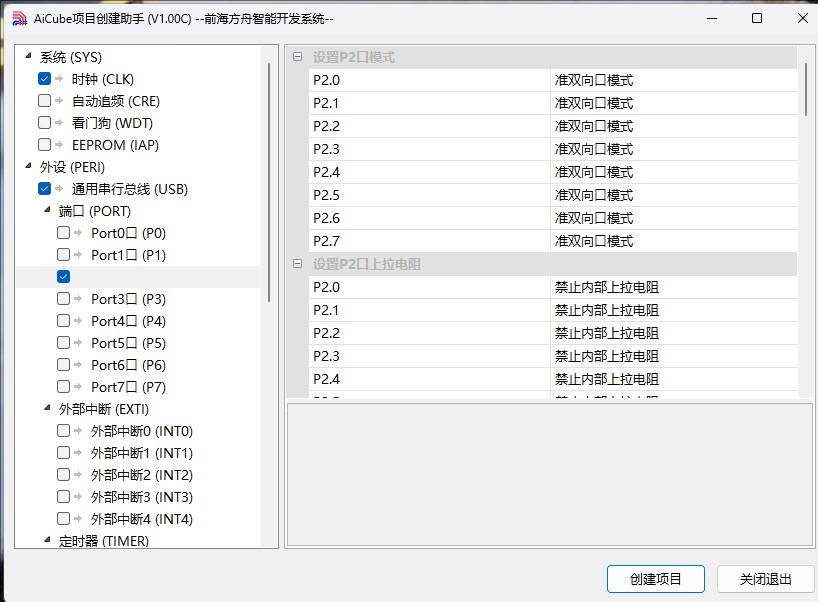The height and width of the screenshot is (602, 818).
Task: Click the property grid vertical scrollbar
Action: [806, 89]
